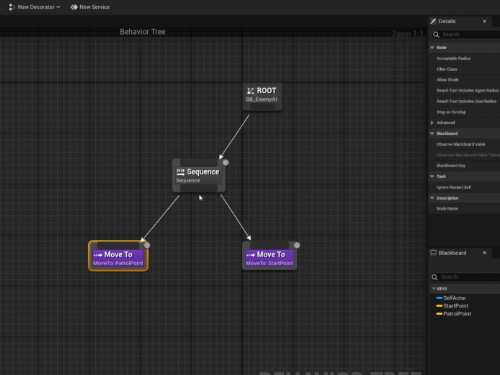500x375 pixels.
Task: Close the Details tab
Action: tap(484, 21)
